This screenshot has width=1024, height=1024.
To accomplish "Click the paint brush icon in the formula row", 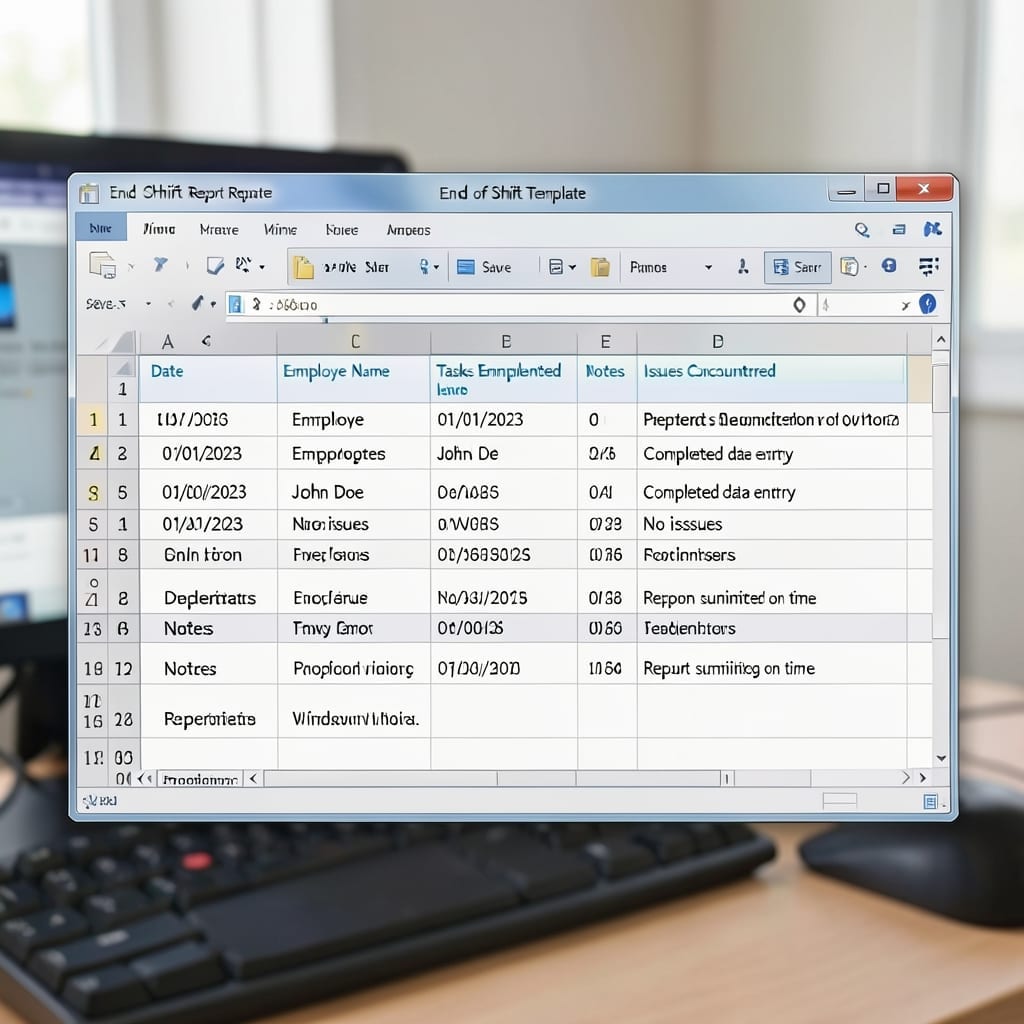I will 198,303.
